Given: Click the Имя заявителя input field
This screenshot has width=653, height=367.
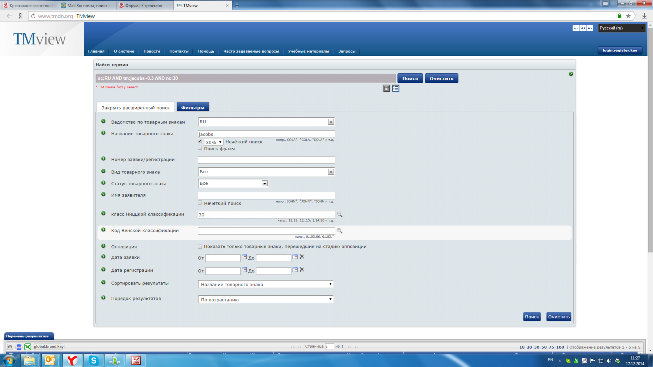Looking at the screenshot, I should [266, 195].
